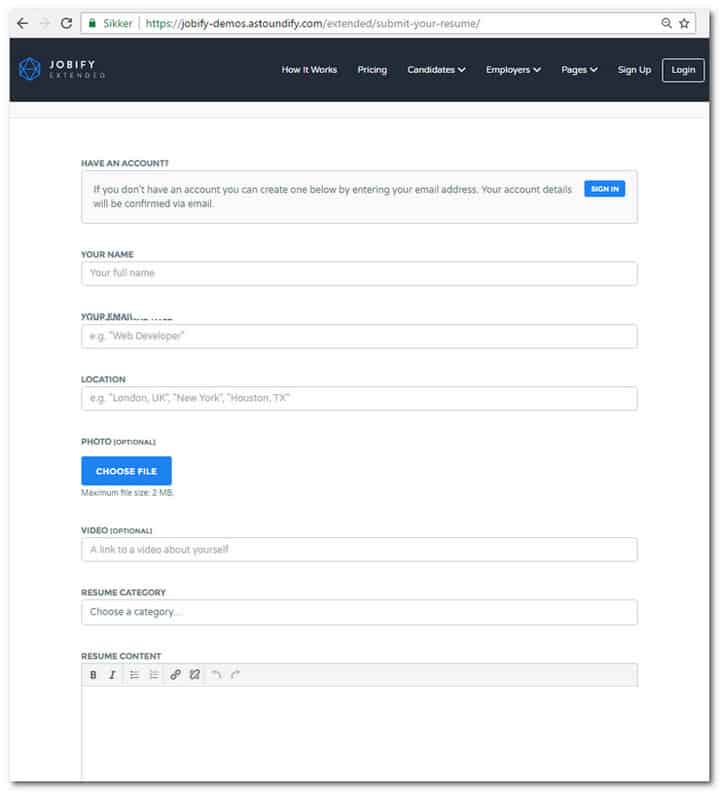Screen dimensions: 720x792
Task: Click the blue Sign In button
Action: (x=605, y=189)
